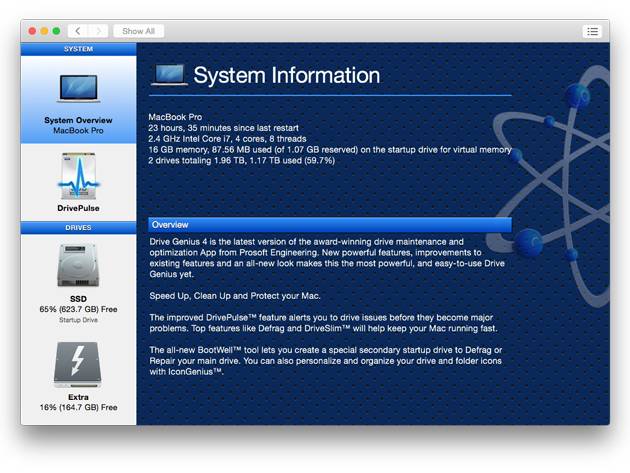Click the laptop icon beside System Information
Screen dimensions: 630x473
coord(169,75)
